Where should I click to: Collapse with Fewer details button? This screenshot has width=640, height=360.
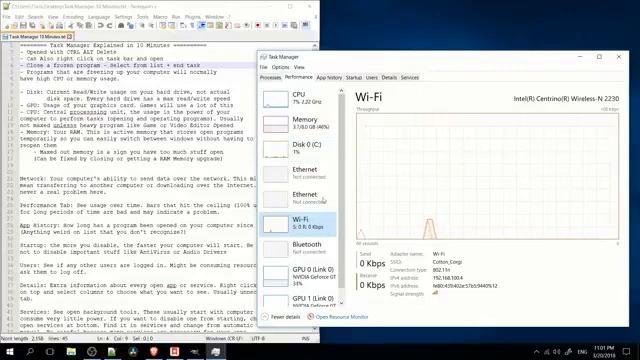tap(281, 317)
